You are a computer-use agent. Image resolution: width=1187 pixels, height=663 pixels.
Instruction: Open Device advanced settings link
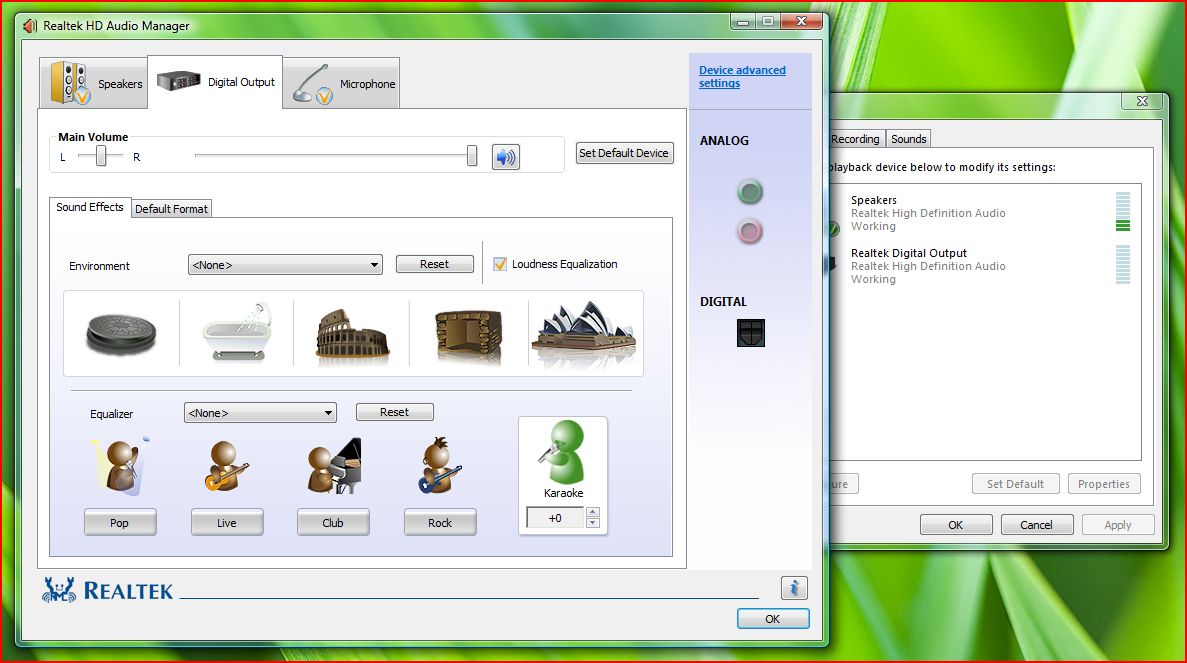(x=742, y=76)
